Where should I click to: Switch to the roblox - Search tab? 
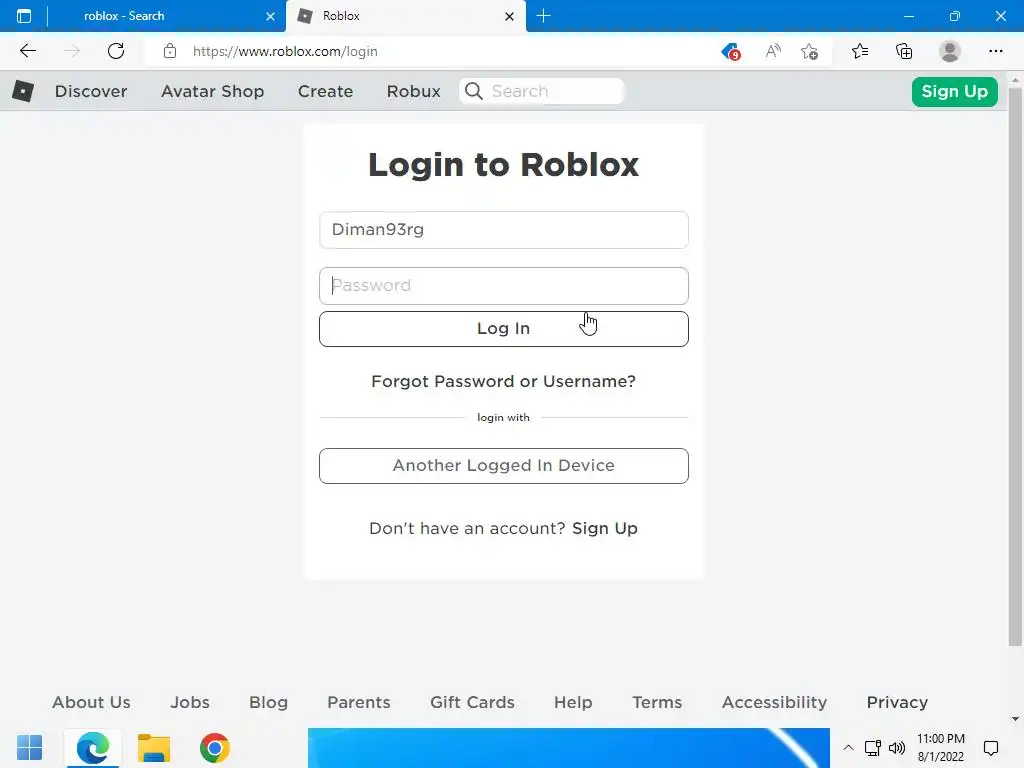click(x=124, y=16)
